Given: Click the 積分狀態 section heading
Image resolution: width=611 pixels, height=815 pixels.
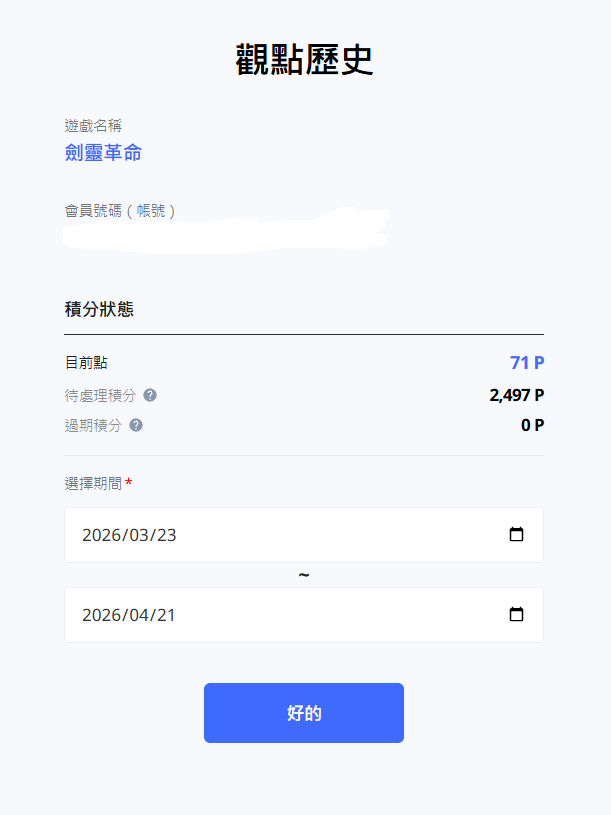Looking at the screenshot, I should (99, 310).
